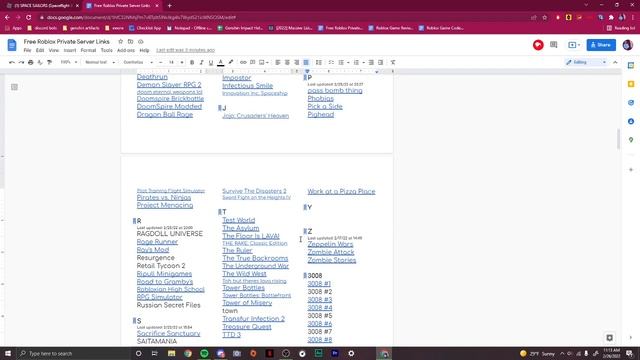Viewport: 640px width, 360px height.
Task: Collapse the menus with the up chevron
Action: tap(615, 62)
